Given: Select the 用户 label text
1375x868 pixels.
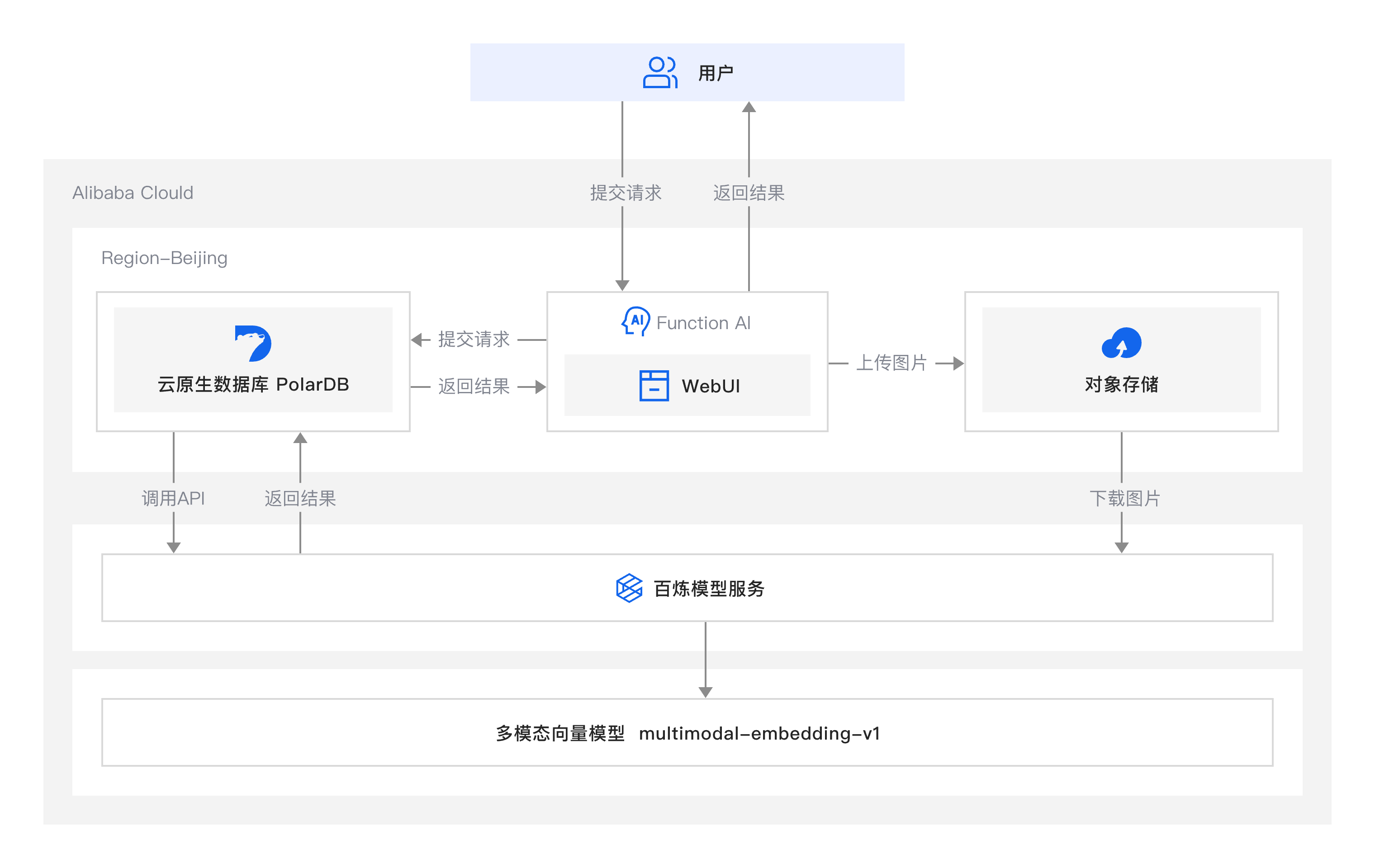Looking at the screenshot, I should [716, 73].
